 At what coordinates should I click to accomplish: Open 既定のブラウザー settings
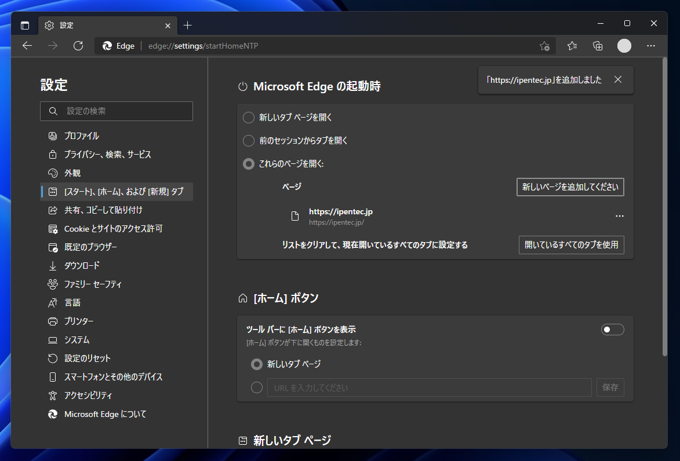tap(117, 247)
